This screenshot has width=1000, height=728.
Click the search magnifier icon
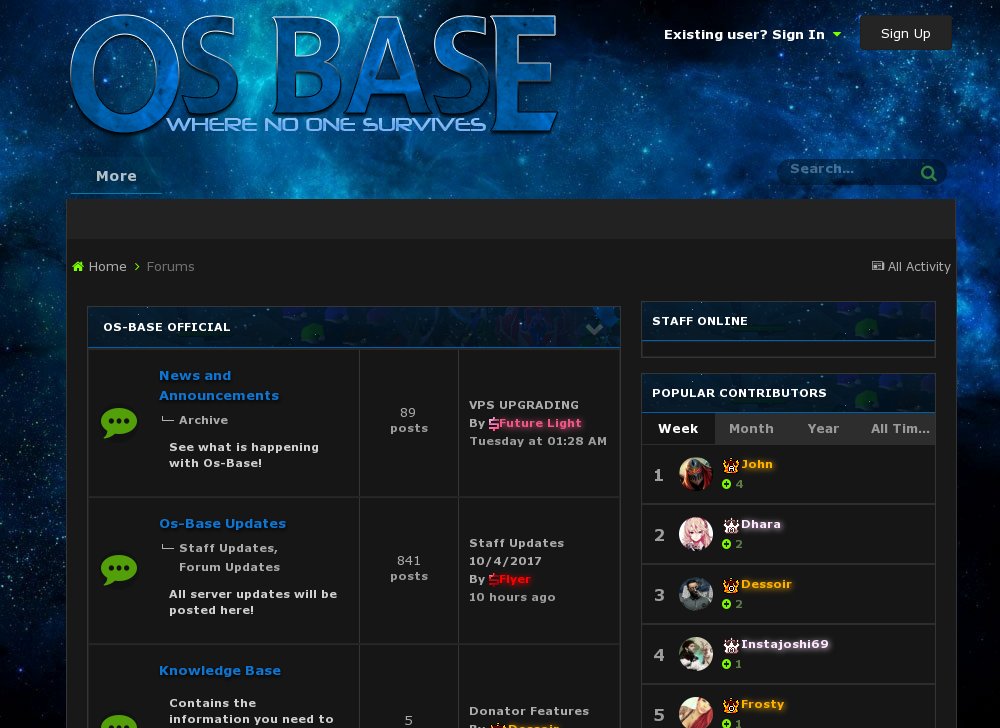pyautogui.click(x=928, y=172)
